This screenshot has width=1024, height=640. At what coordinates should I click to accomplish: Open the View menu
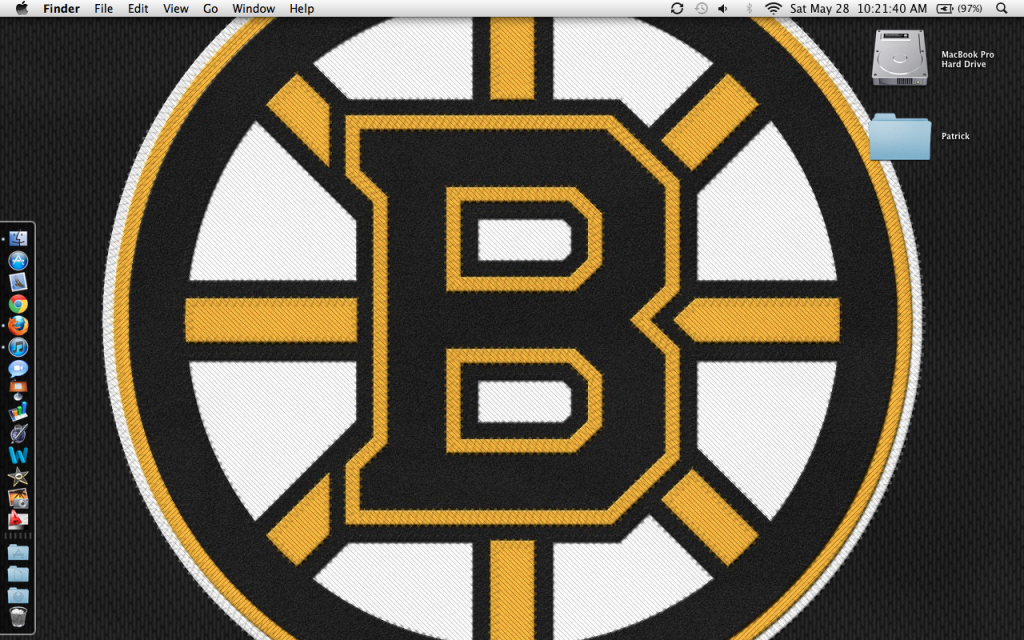176,8
